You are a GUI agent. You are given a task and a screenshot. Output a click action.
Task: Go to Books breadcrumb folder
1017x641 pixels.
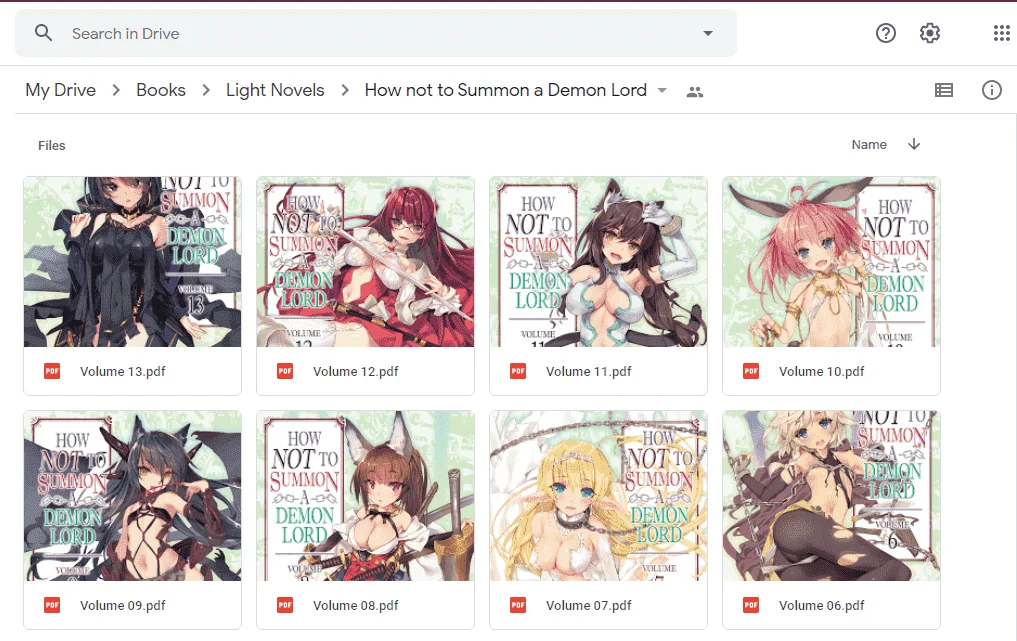point(161,90)
